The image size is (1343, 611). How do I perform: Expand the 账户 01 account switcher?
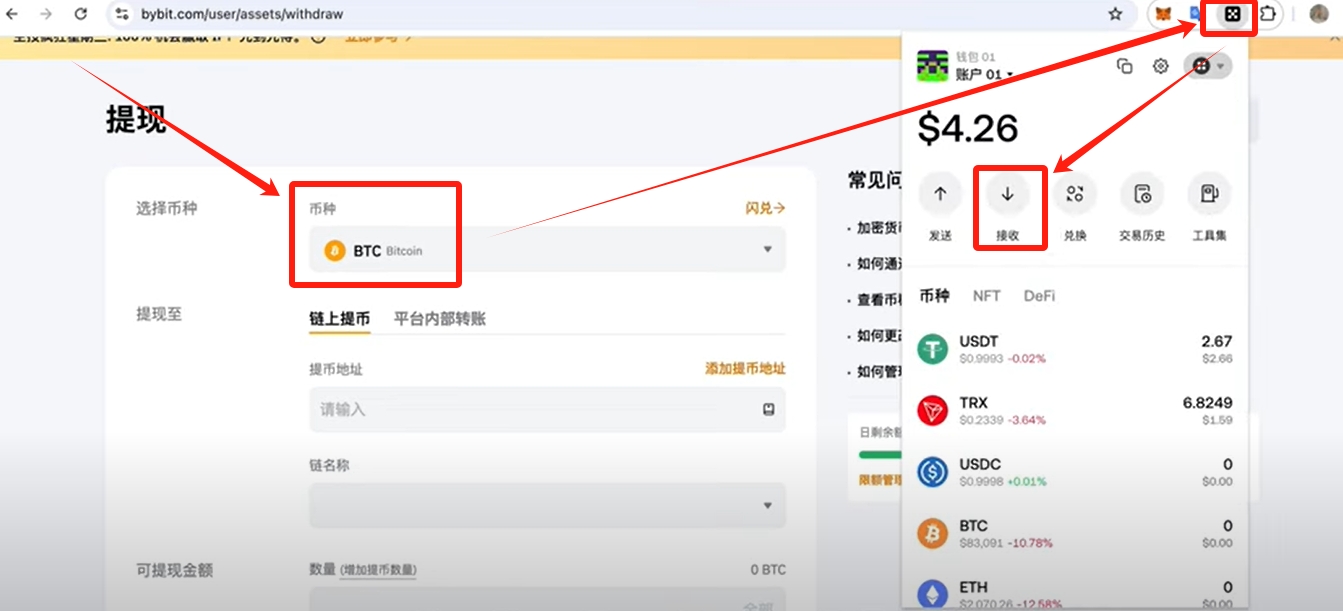985,74
